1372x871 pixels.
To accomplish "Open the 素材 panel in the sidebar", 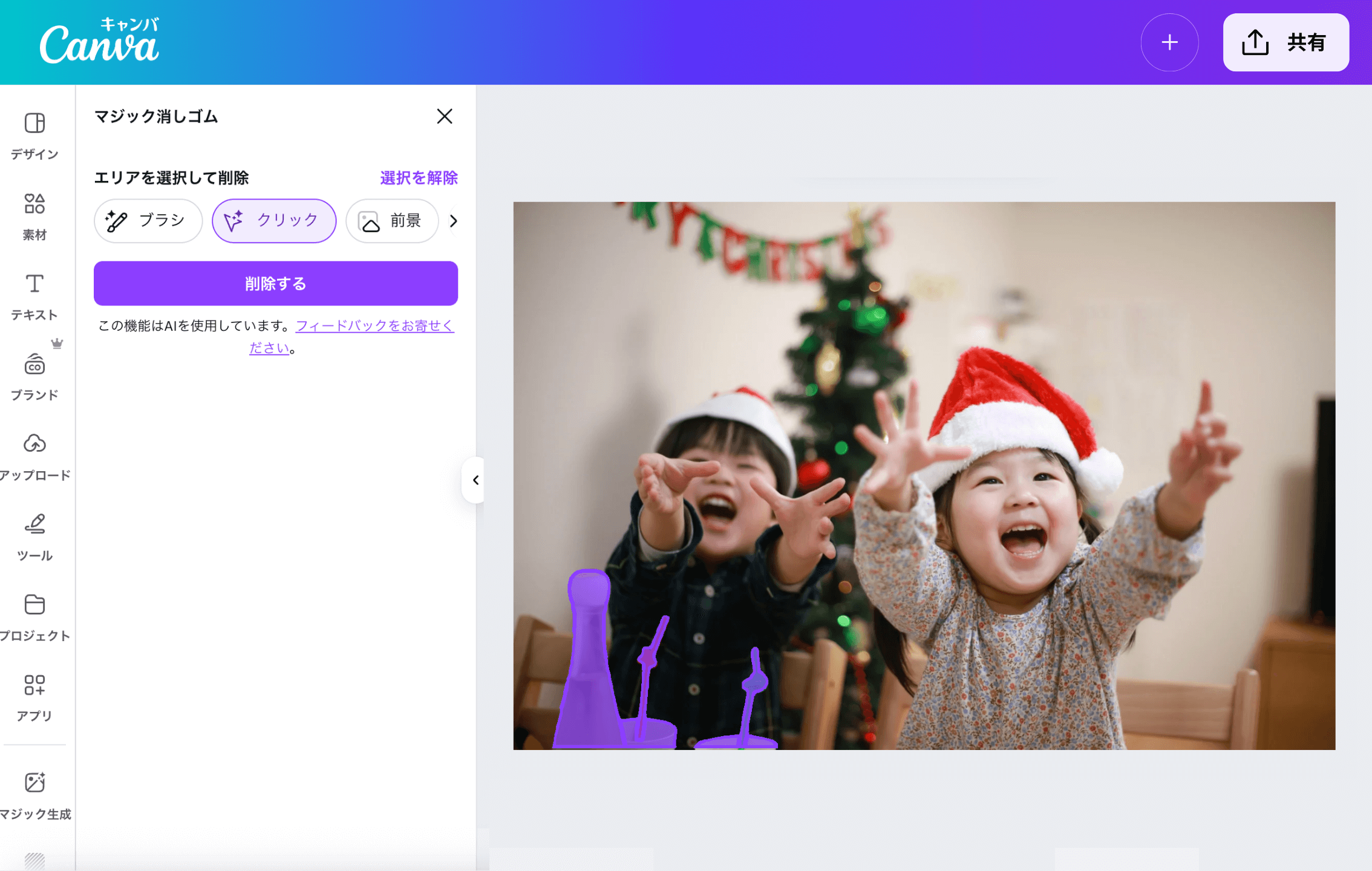I will click(x=34, y=215).
